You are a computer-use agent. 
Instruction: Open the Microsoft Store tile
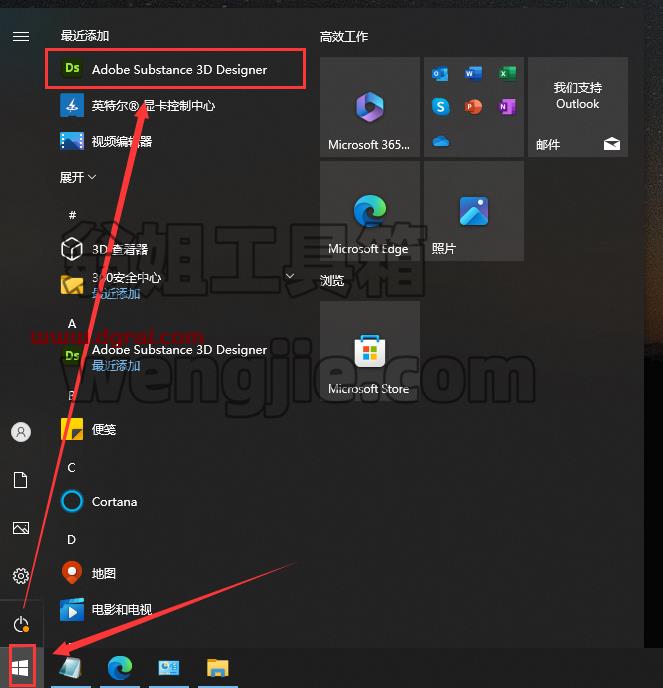tap(369, 351)
